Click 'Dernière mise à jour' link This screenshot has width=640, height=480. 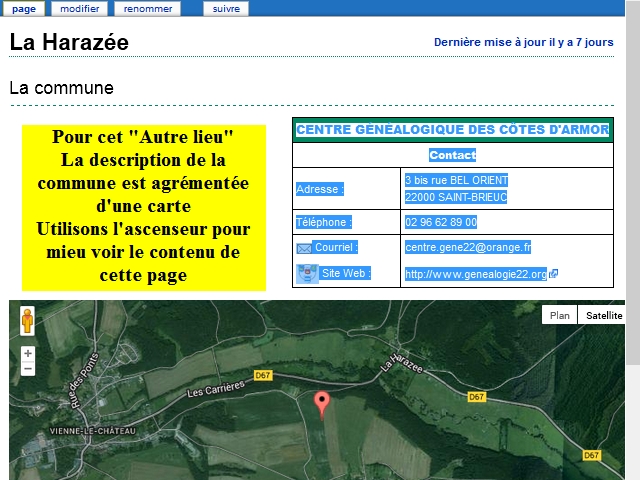point(523,43)
